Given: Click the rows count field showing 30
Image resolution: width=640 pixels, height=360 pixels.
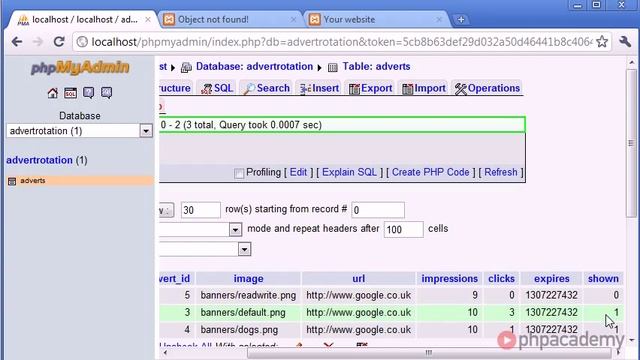Looking at the screenshot, I should 200,210.
